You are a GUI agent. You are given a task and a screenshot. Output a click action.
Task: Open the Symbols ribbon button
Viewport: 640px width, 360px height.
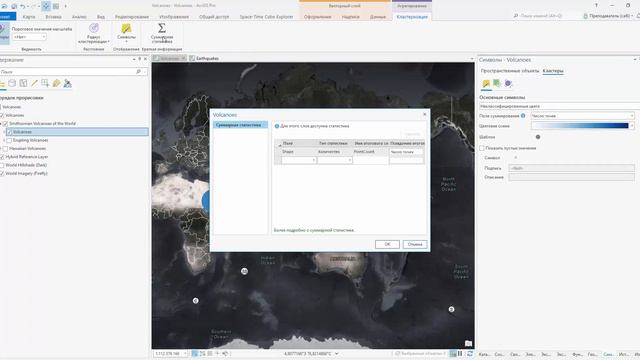tap(126, 33)
